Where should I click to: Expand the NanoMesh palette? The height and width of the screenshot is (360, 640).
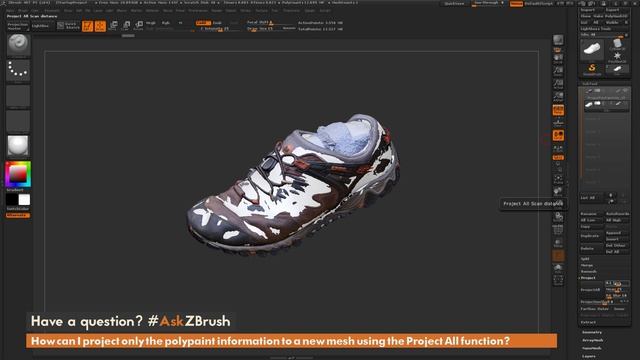tap(593, 348)
